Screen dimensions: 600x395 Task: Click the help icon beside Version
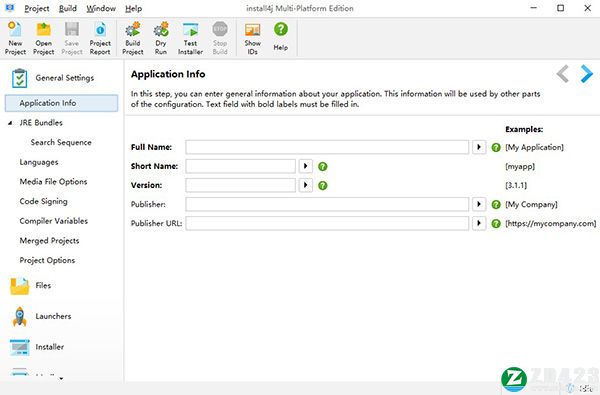tap(323, 185)
